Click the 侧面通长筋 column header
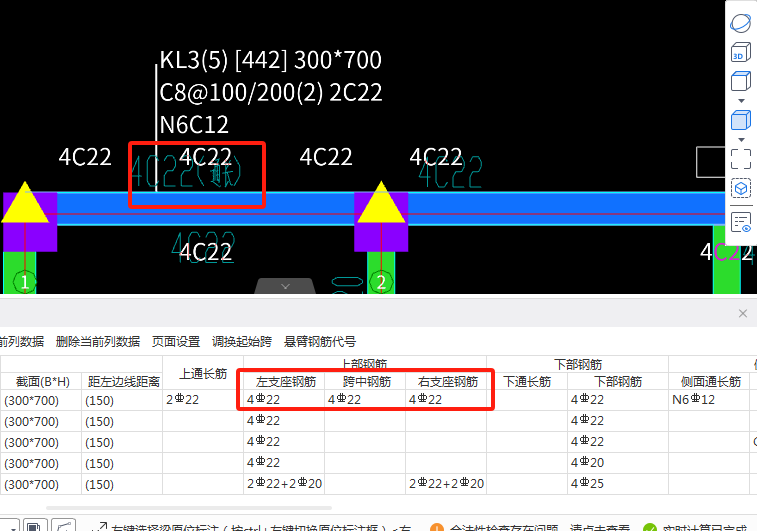The width and height of the screenshot is (757, 531). (x=711, y=382)
